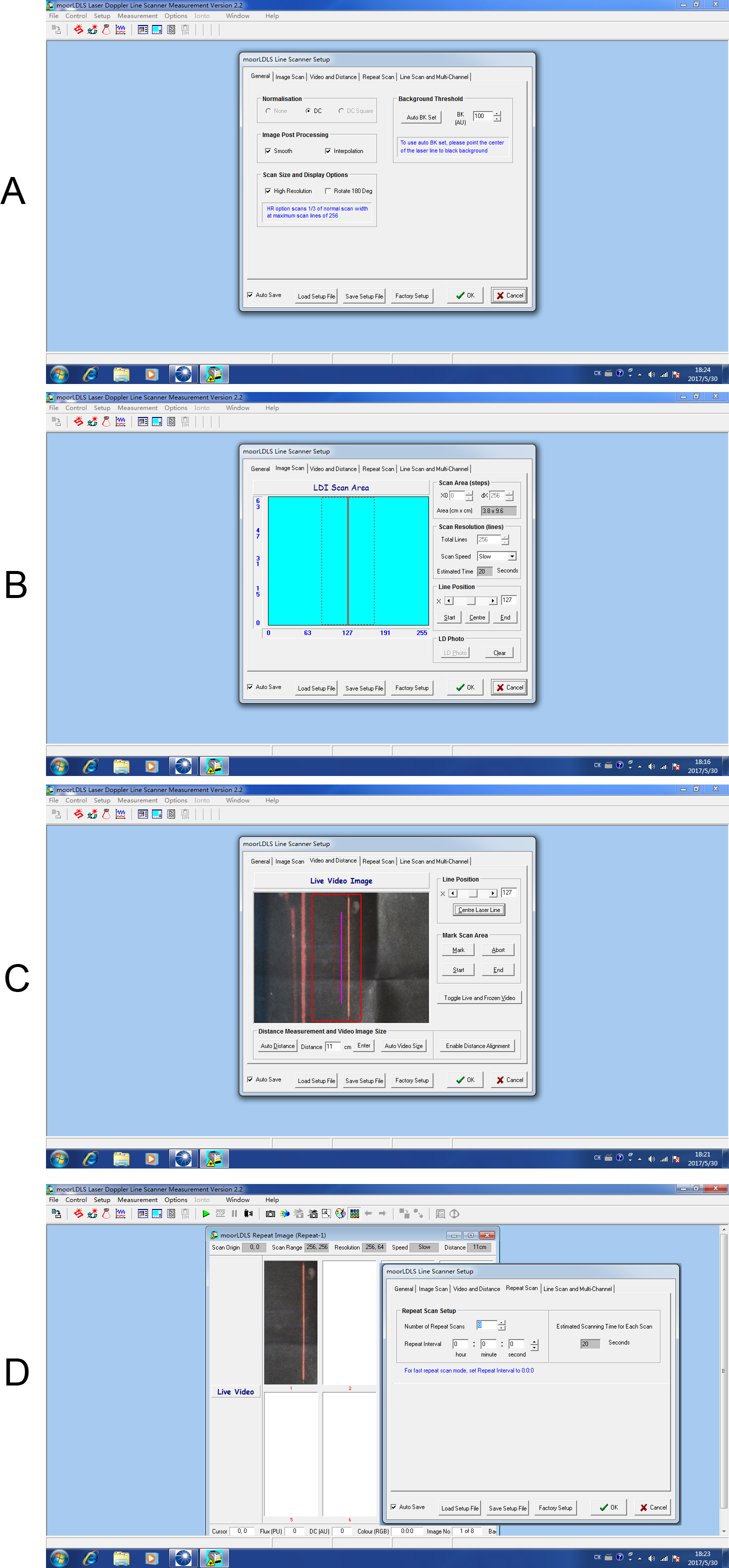Open the media player icon on the taskbar showing 18:23

tap(151, 1557)
